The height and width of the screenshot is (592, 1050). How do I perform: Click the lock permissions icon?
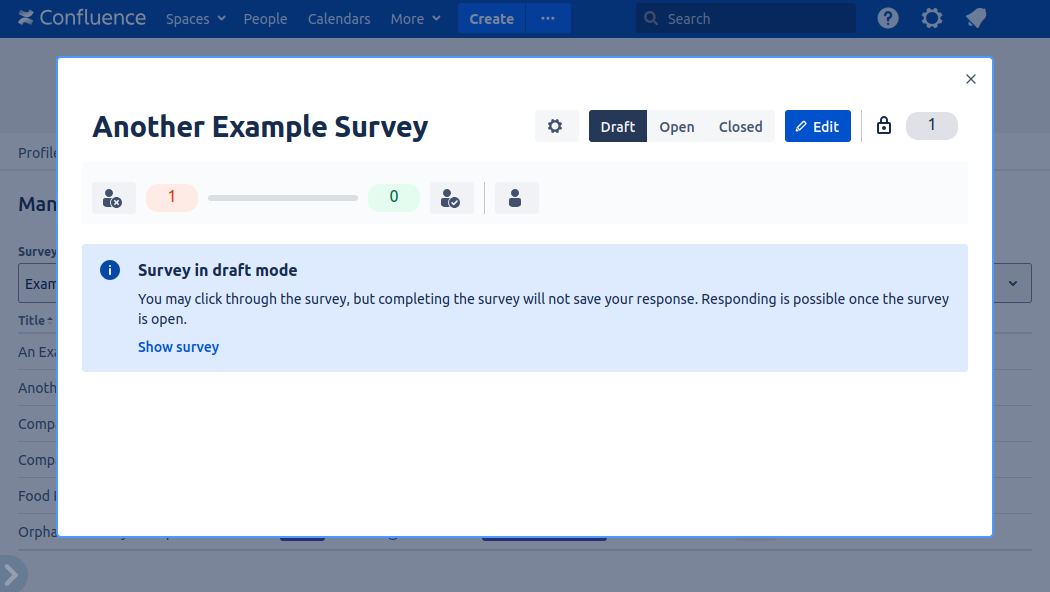click(x=884, y=126)
